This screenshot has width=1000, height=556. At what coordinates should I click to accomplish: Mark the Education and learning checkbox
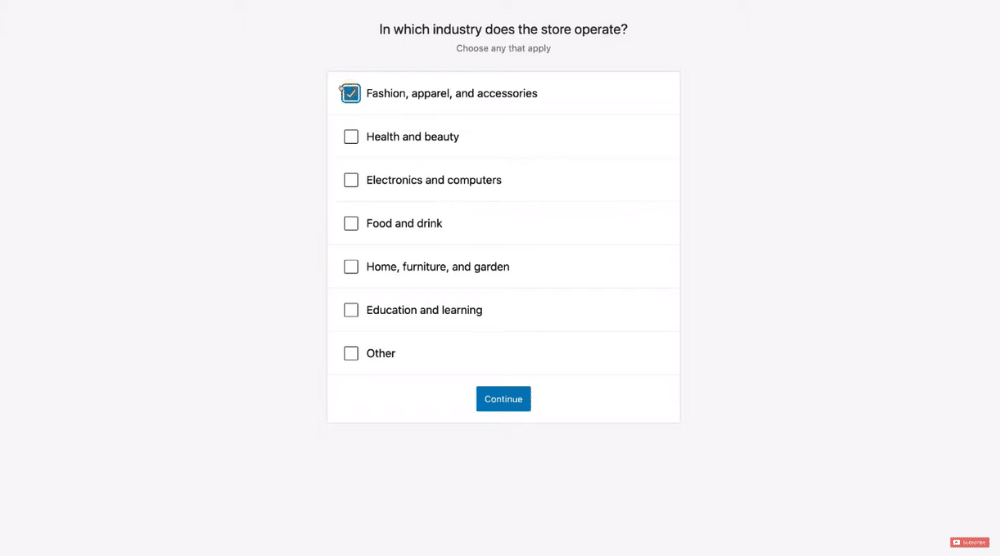(351, 310)
